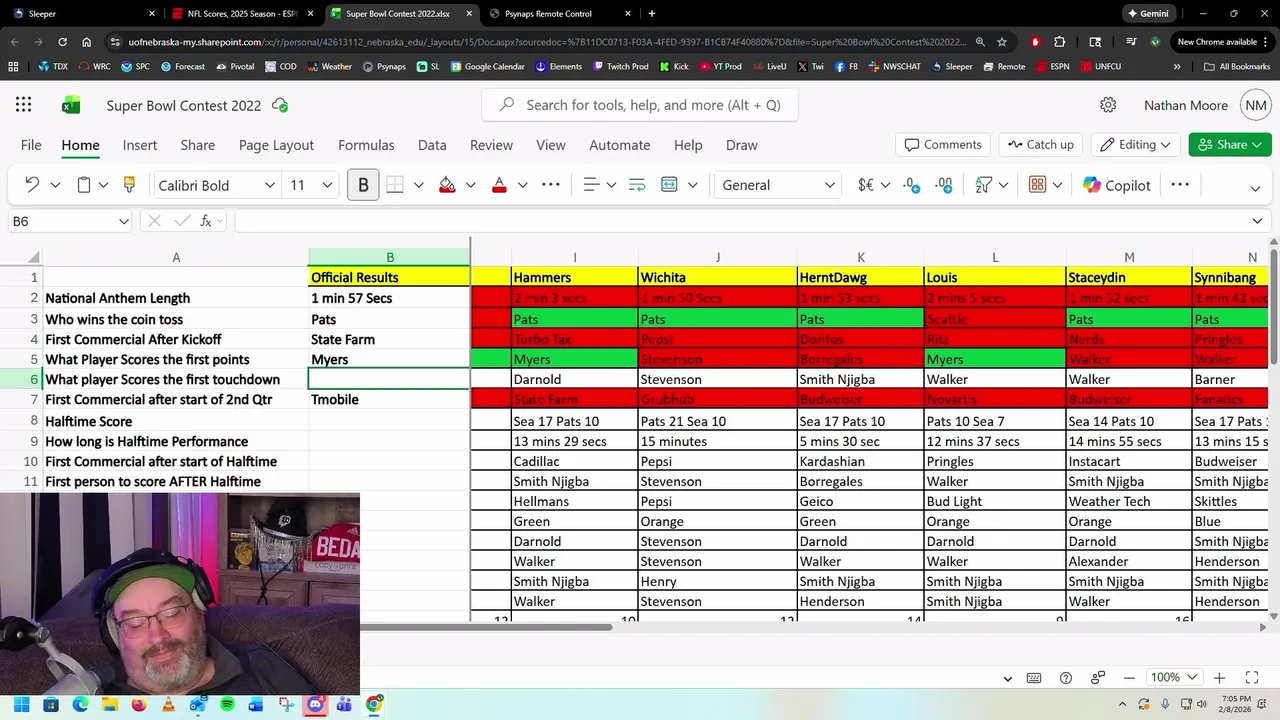Select the format painter brush

[129, 185]
